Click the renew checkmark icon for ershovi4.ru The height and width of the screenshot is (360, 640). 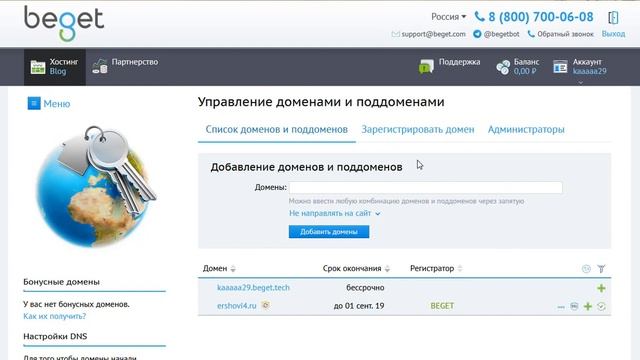click(x=601, y=306)
